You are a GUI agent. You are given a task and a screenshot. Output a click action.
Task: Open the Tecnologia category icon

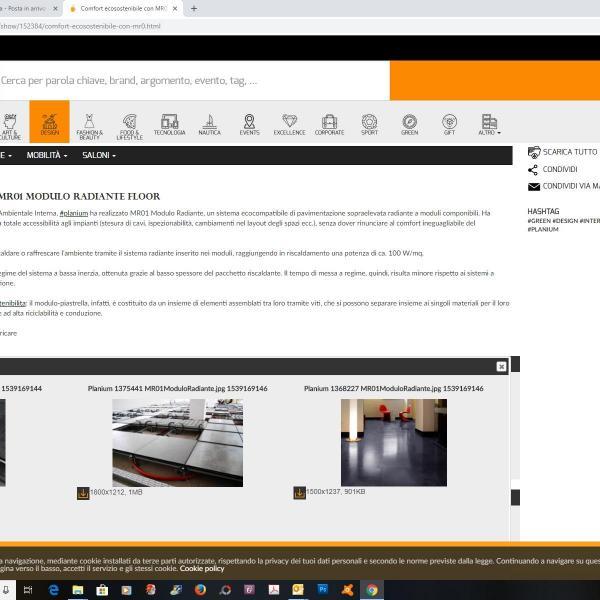click(x=170, y=124)
